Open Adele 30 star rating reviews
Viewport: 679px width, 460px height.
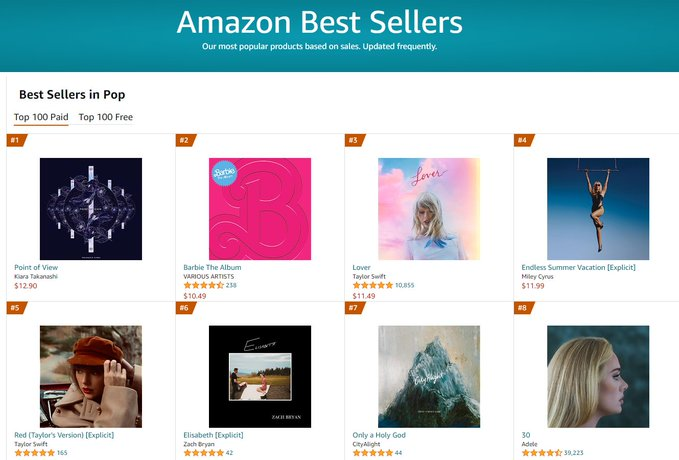pyautogui.click(x=542, y=453)
